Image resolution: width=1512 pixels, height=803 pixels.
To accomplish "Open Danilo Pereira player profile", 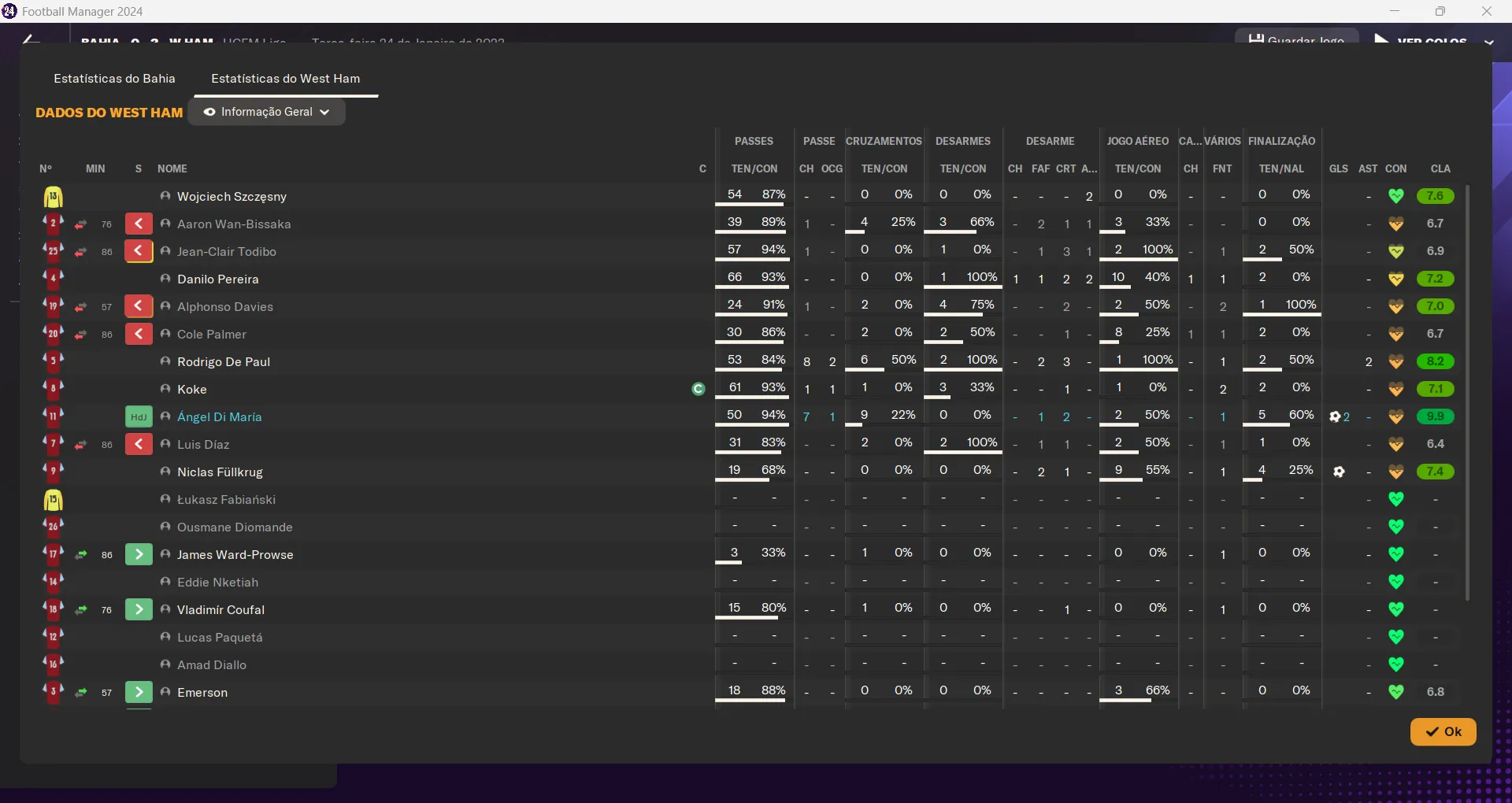I will click(x=218, y=279).
